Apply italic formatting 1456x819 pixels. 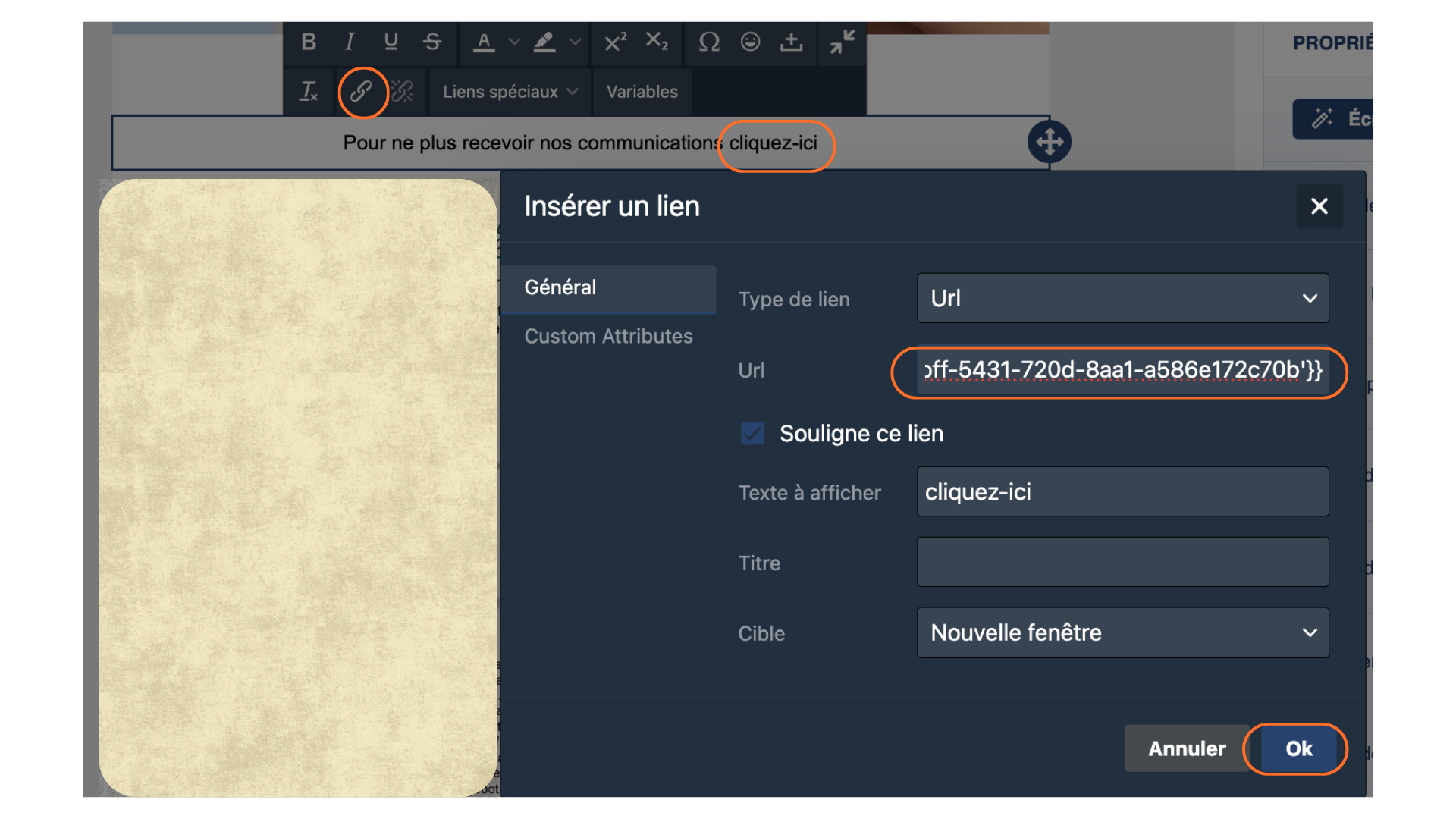350,42
